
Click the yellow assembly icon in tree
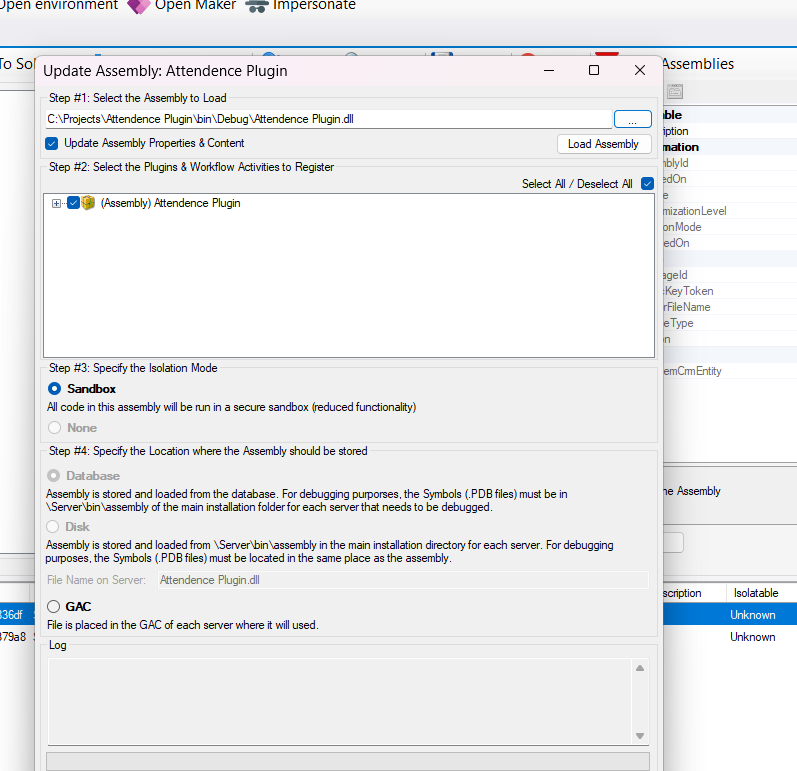point(88,203)
